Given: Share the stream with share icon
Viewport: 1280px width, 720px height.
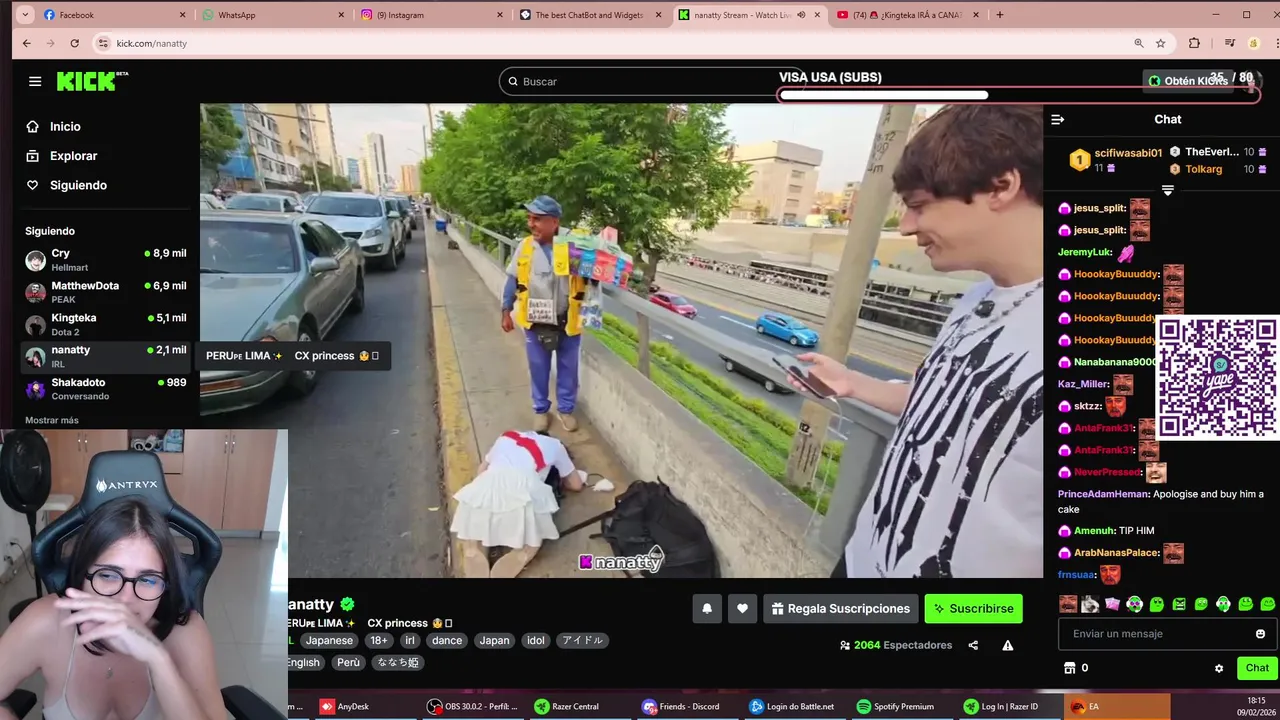Looking at the screenshot, I should click(973, 645).
